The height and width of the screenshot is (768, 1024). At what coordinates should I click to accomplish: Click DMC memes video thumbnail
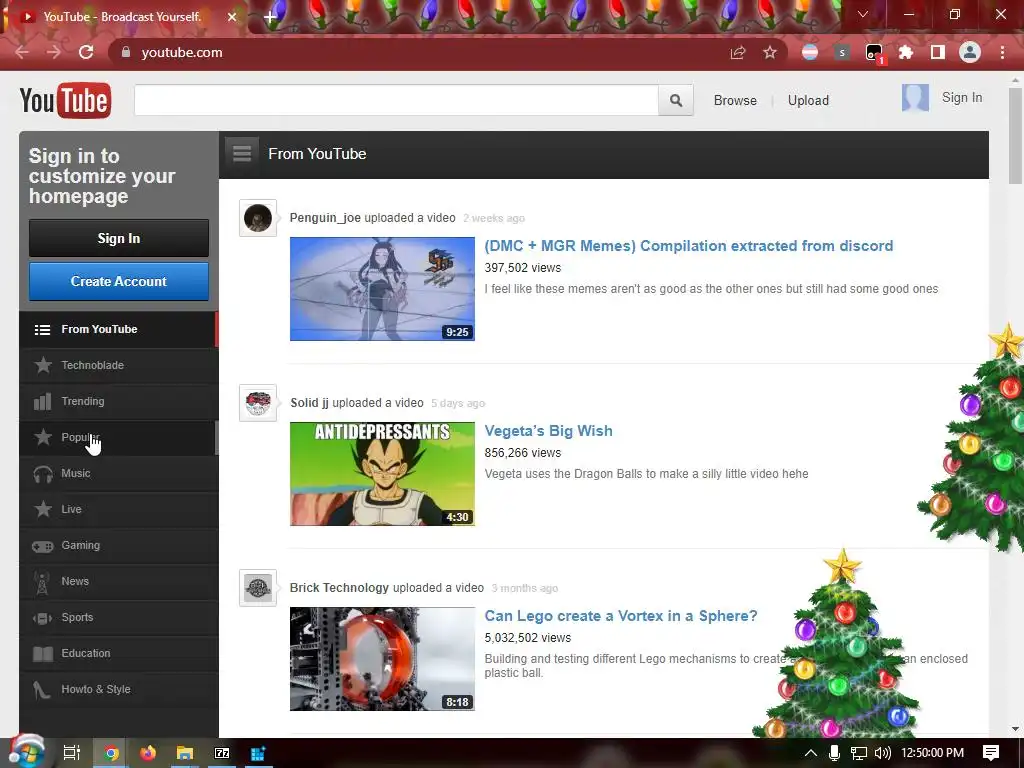[382, 289]
